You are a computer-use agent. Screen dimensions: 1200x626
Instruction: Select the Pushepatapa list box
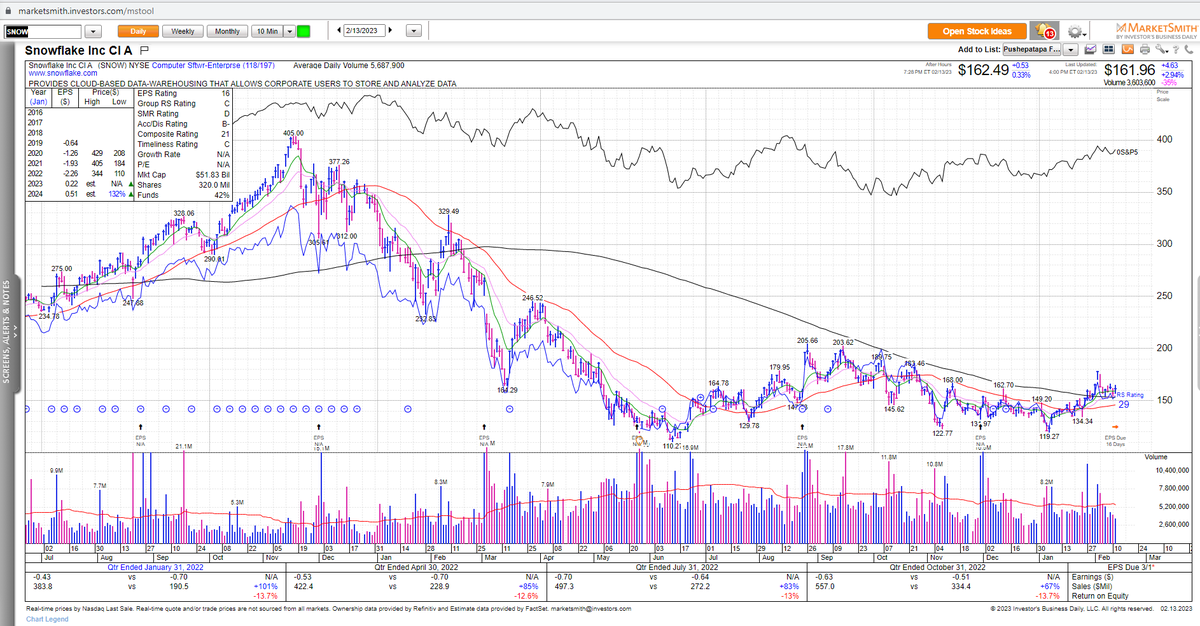pyautogui.click(x=1033, y=49)
